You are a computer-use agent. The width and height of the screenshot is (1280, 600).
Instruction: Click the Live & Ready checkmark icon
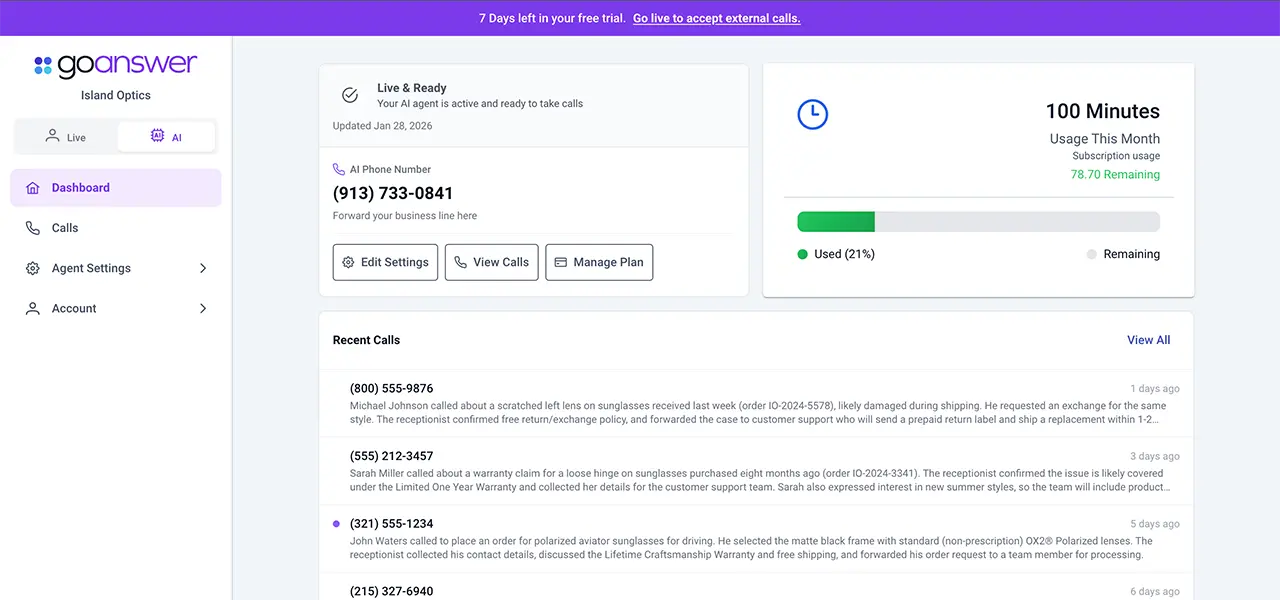350,95
